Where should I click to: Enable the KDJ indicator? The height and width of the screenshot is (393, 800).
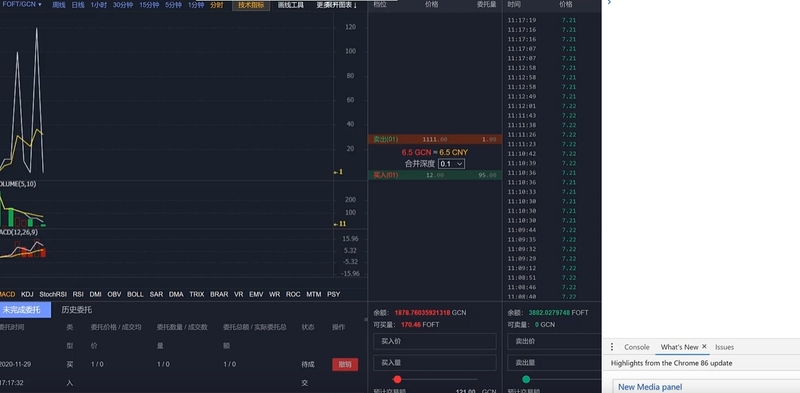pos(27,294)
